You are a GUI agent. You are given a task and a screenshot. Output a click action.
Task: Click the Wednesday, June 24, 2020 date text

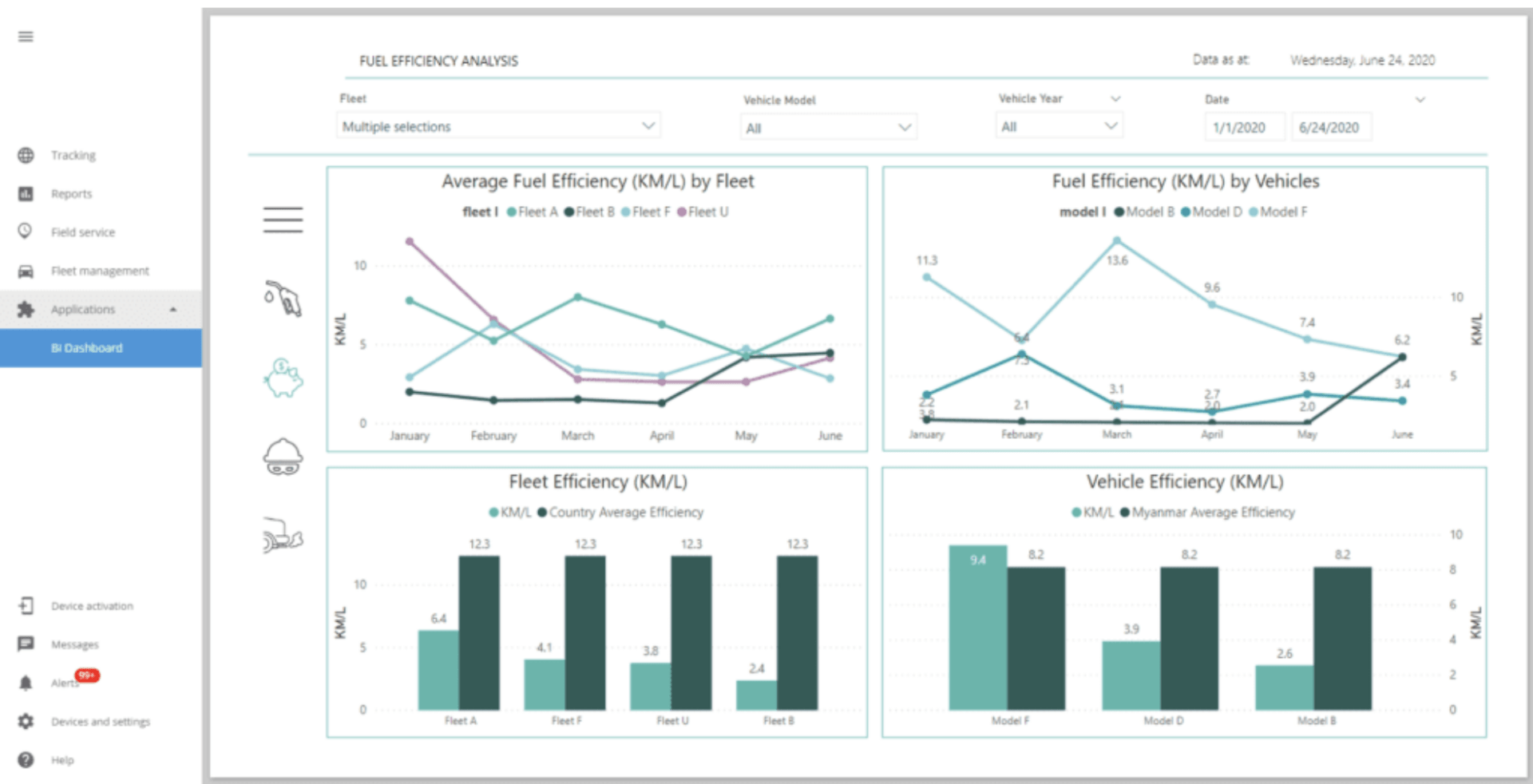[1362, 61]
